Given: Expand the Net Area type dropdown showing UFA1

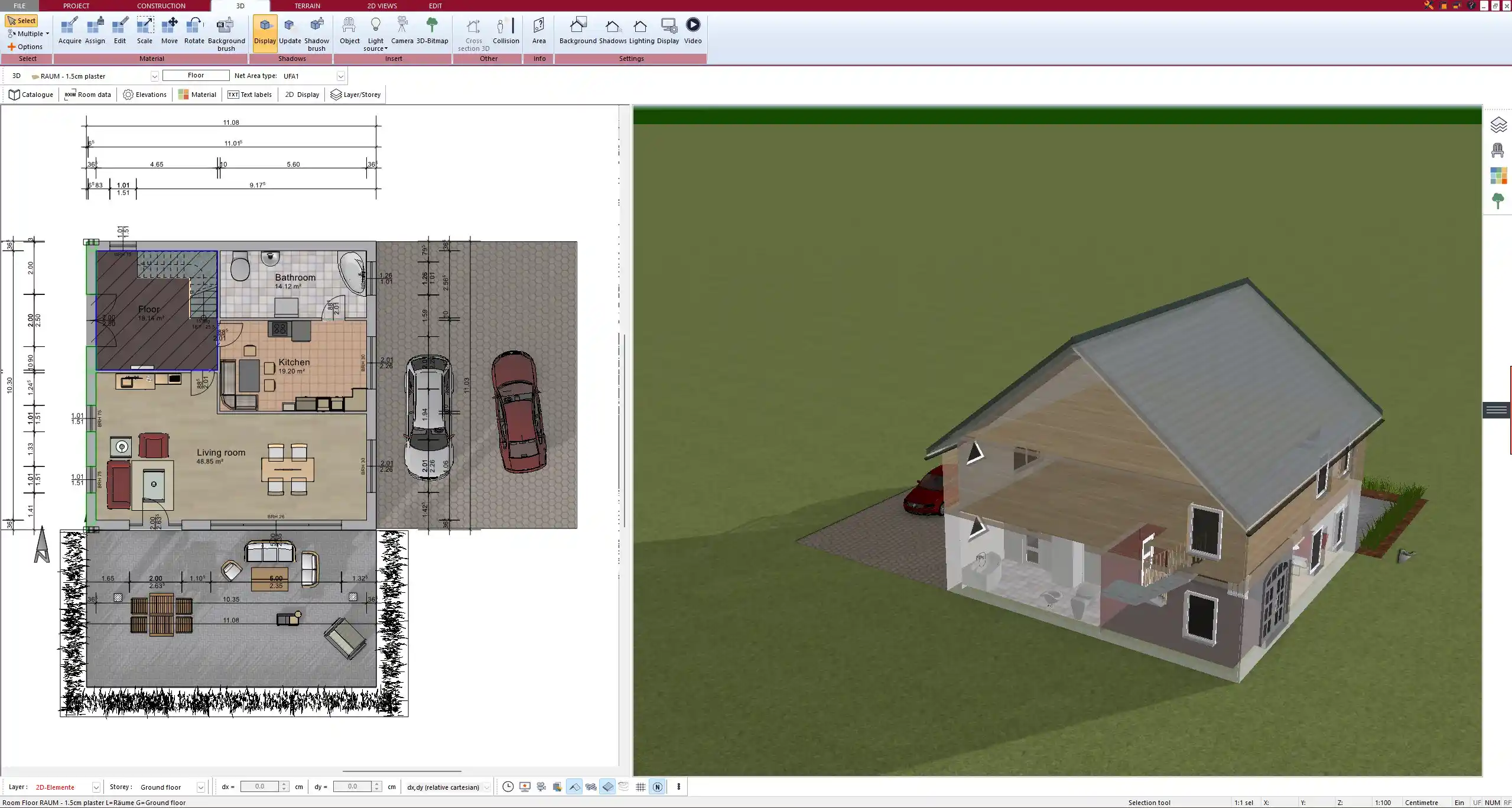Looking at the screenshot, I should [341, 76].
